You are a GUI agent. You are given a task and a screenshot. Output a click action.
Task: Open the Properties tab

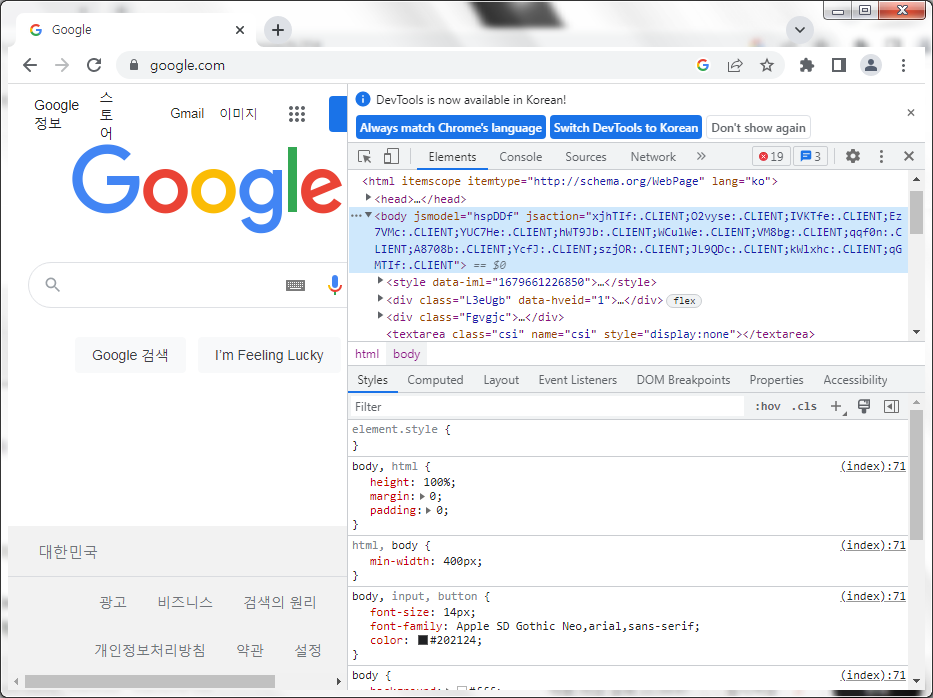[x=776, y=380]
